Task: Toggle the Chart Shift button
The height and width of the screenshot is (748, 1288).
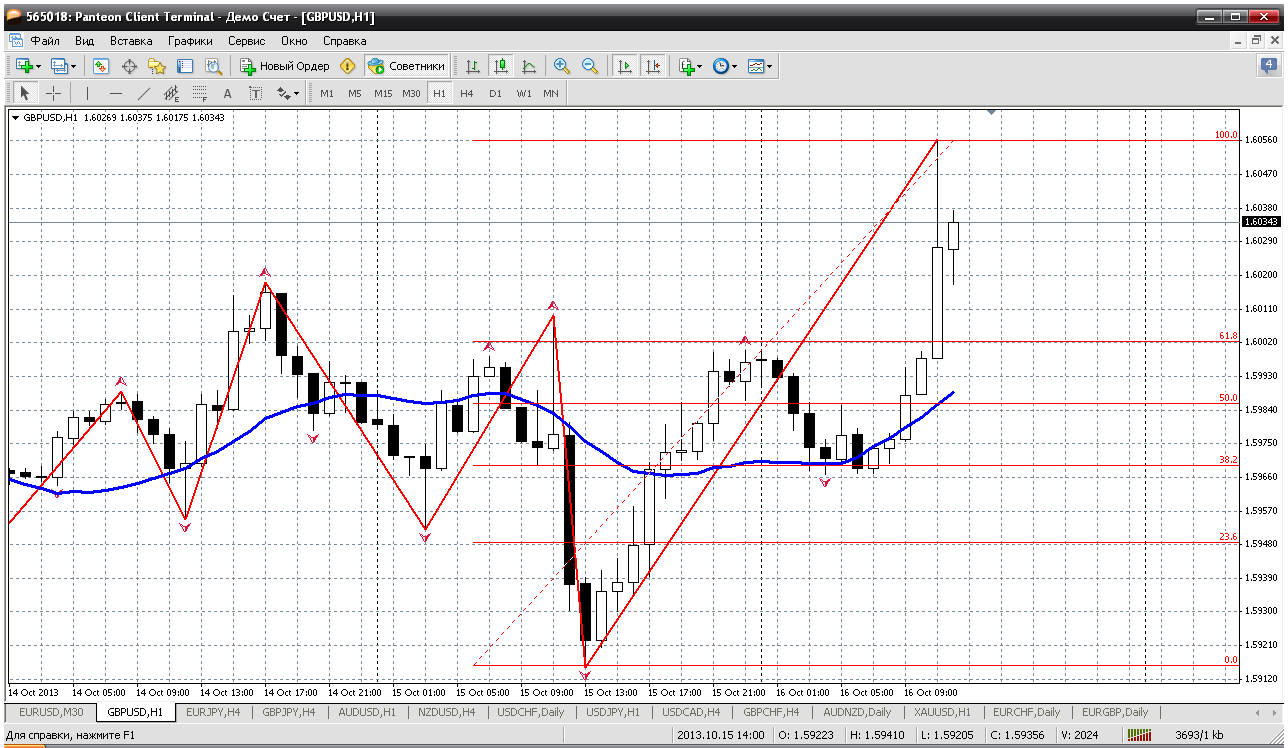Action: [653, 66]
